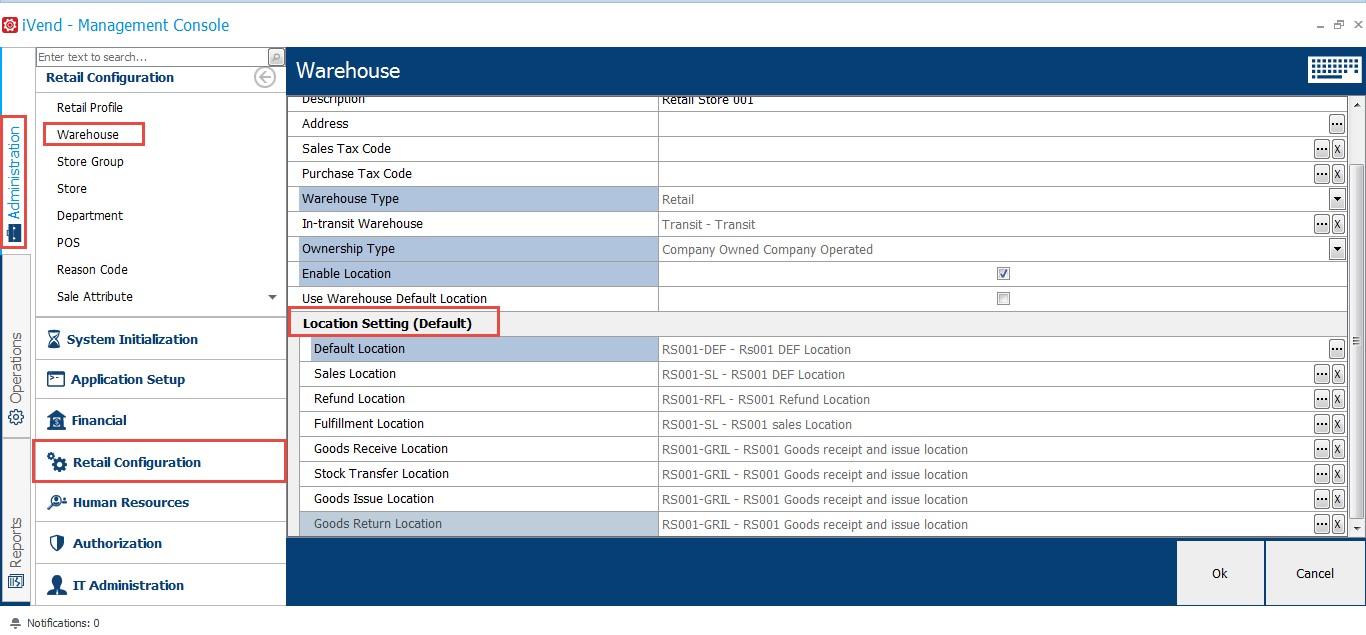Collapse sidebar with back arrow icon

pyautogui.click(x=265, y=77)
